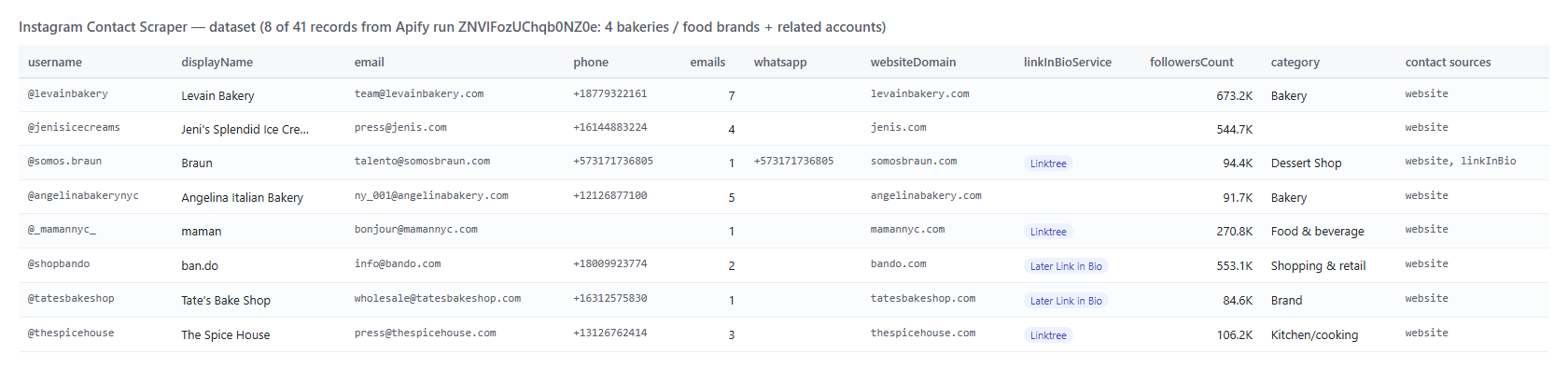
Task: Click the Linktree badge in maman row
Action: 1048,232
